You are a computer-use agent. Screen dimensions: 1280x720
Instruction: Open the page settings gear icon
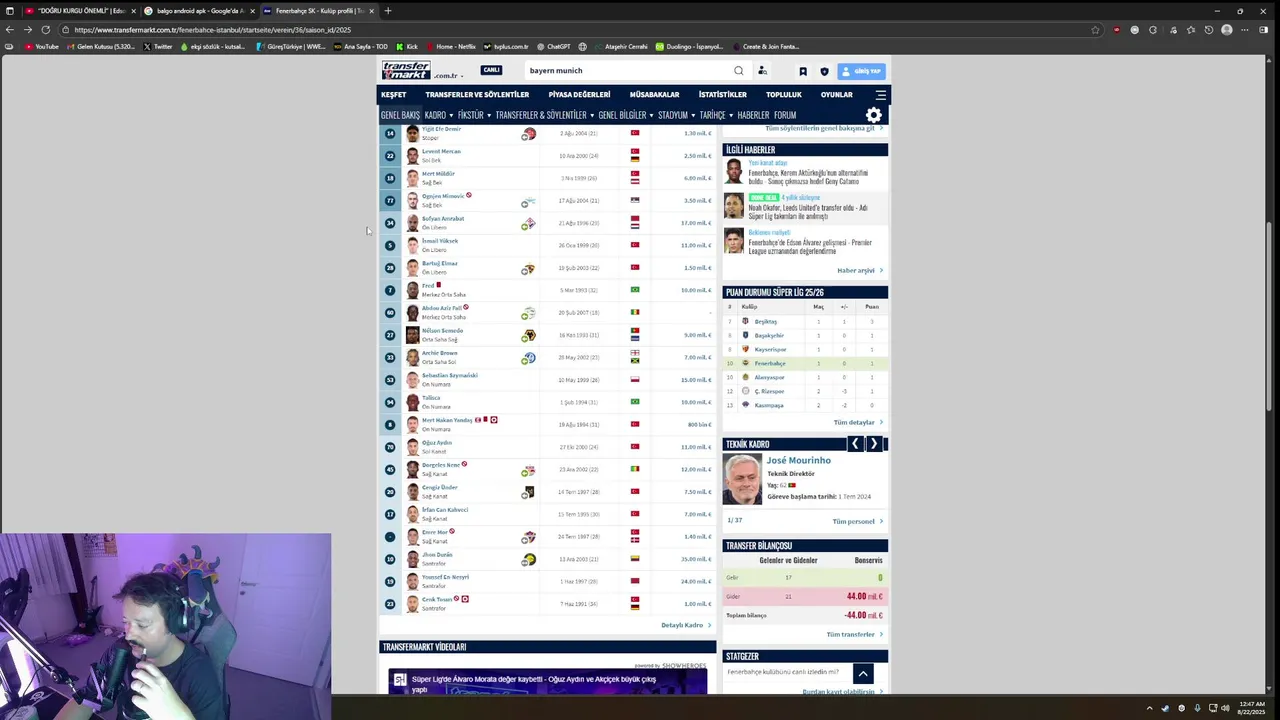[874, 115]
